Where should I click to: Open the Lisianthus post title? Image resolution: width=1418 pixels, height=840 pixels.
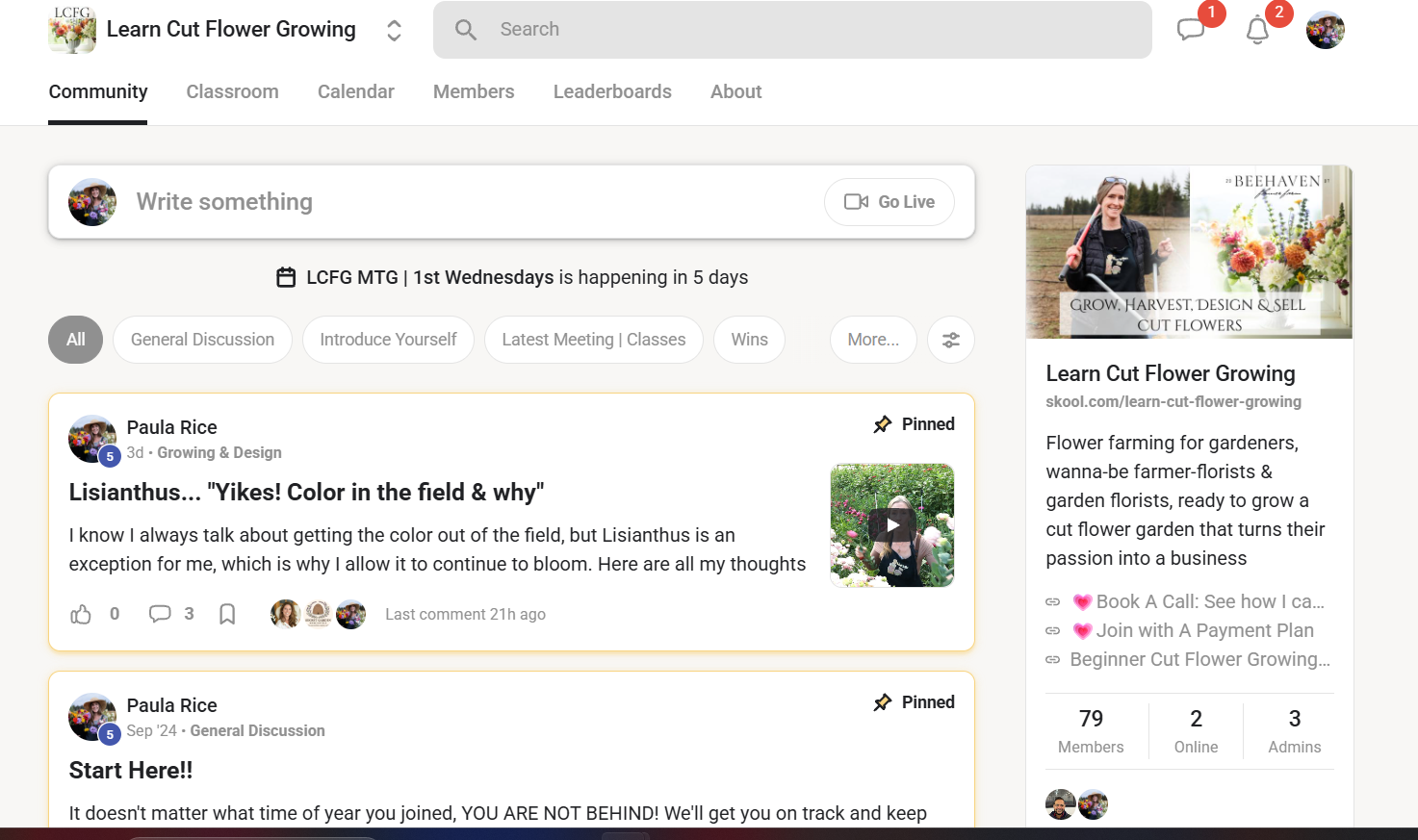[306, 493]
